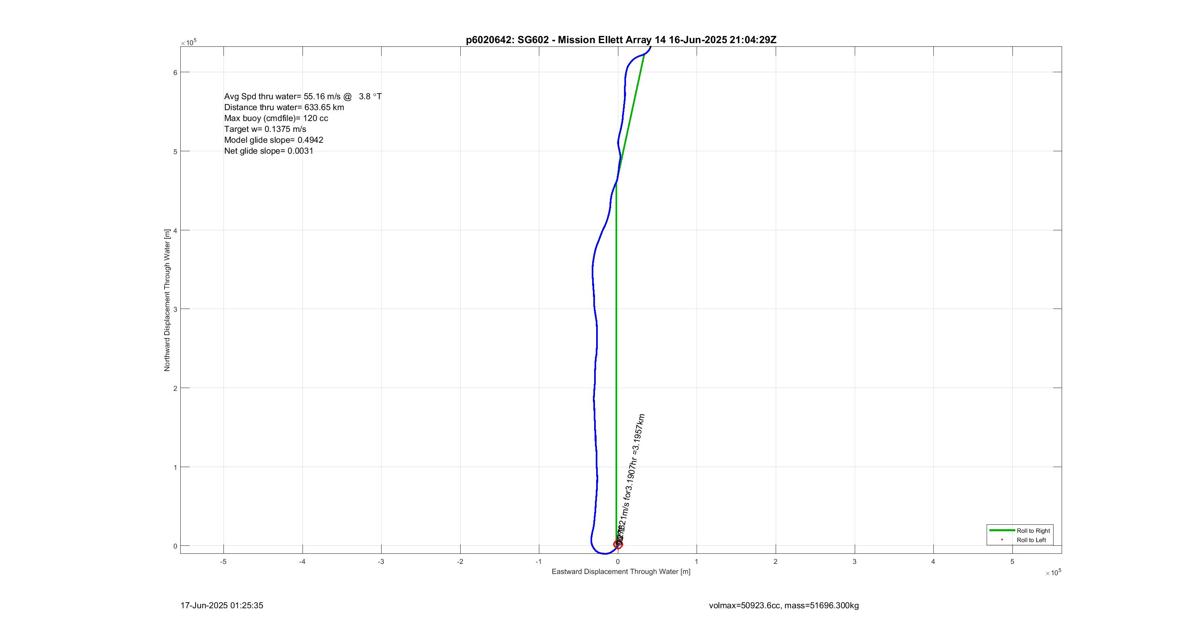This screenshot has height=622, width=1200.
Task: Click the x-axis tick label '-4'
Action: point(302,562)
